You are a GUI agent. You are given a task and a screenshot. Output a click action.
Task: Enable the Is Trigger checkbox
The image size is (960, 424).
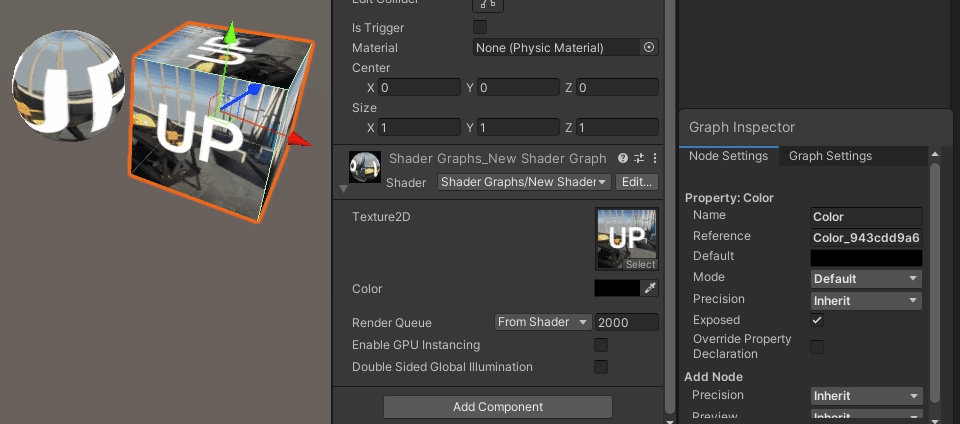[x=480, y=27]
